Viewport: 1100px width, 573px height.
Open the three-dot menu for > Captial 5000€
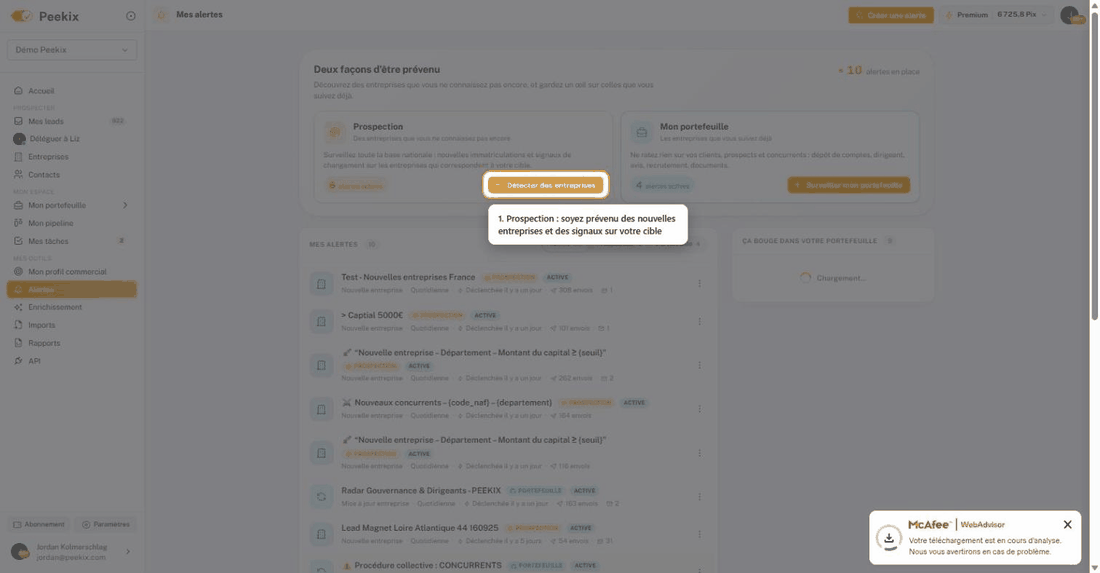[699, 321]
